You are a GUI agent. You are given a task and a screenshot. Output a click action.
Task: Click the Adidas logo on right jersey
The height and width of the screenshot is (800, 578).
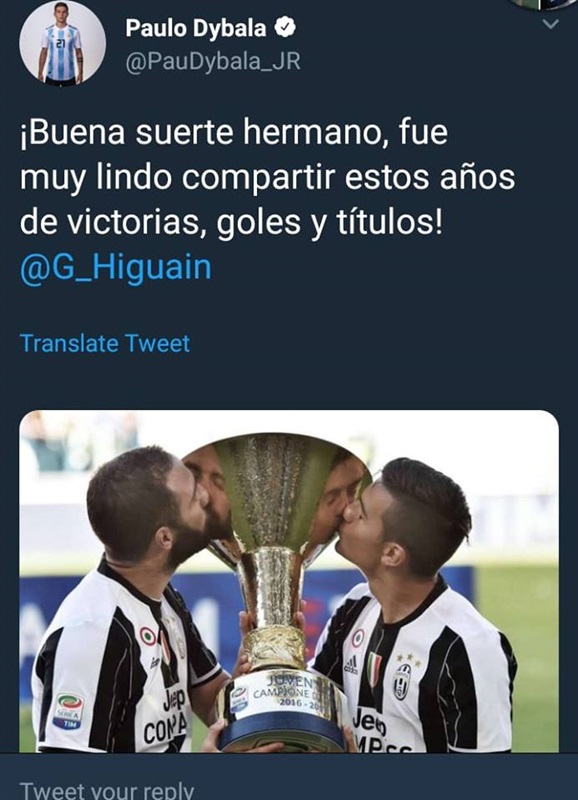coord(350,664)
